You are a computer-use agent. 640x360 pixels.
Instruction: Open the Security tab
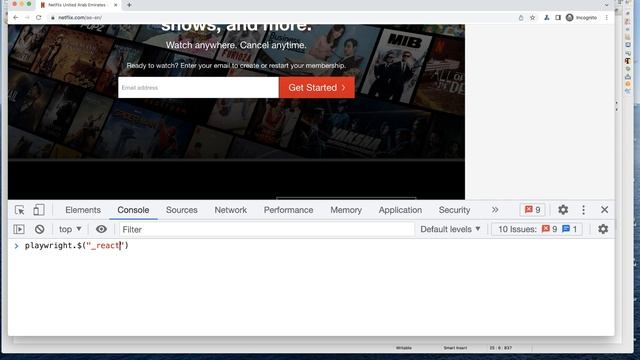pyautogui.click(x=454, y=210)
